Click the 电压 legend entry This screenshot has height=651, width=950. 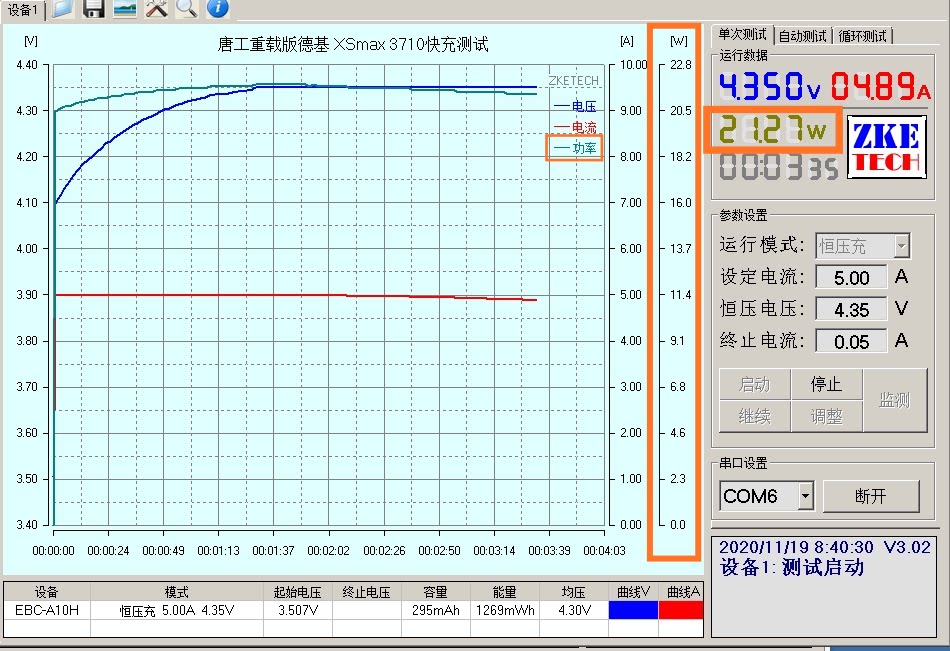tap(575, 107)
